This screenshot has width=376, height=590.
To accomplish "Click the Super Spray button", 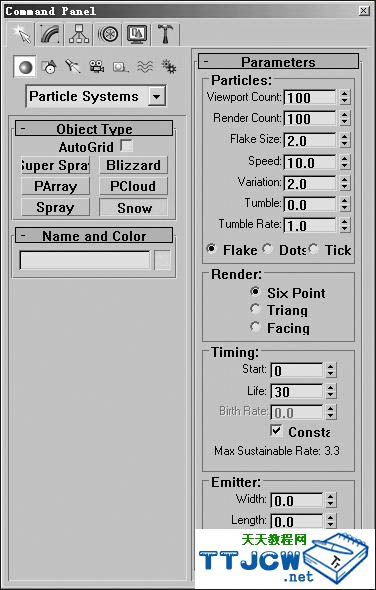I will (x=55, y=166).
